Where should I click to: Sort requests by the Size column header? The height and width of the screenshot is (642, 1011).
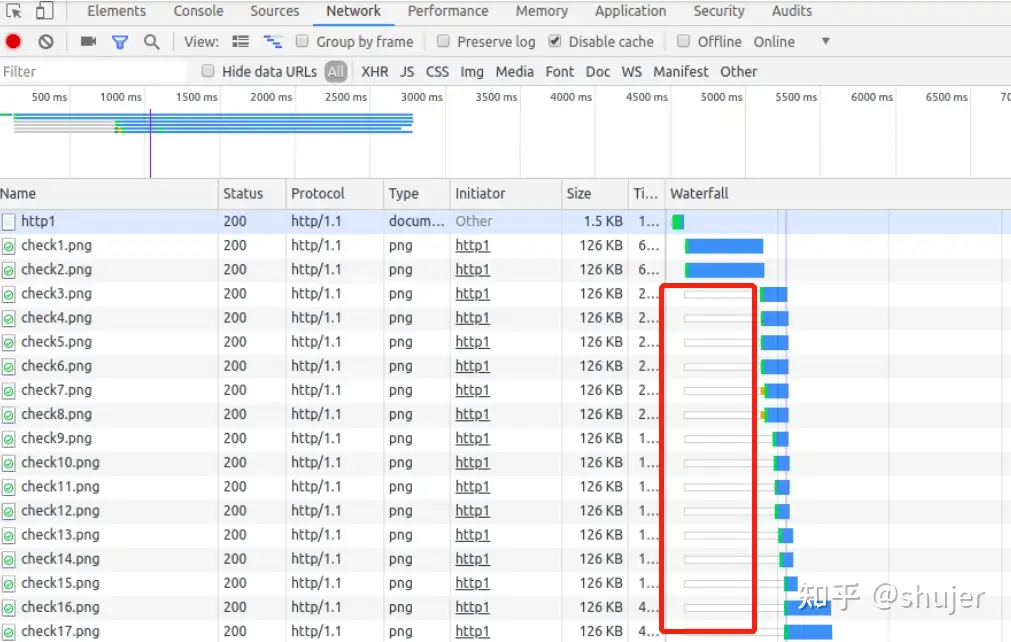click(x=578, y=194)
